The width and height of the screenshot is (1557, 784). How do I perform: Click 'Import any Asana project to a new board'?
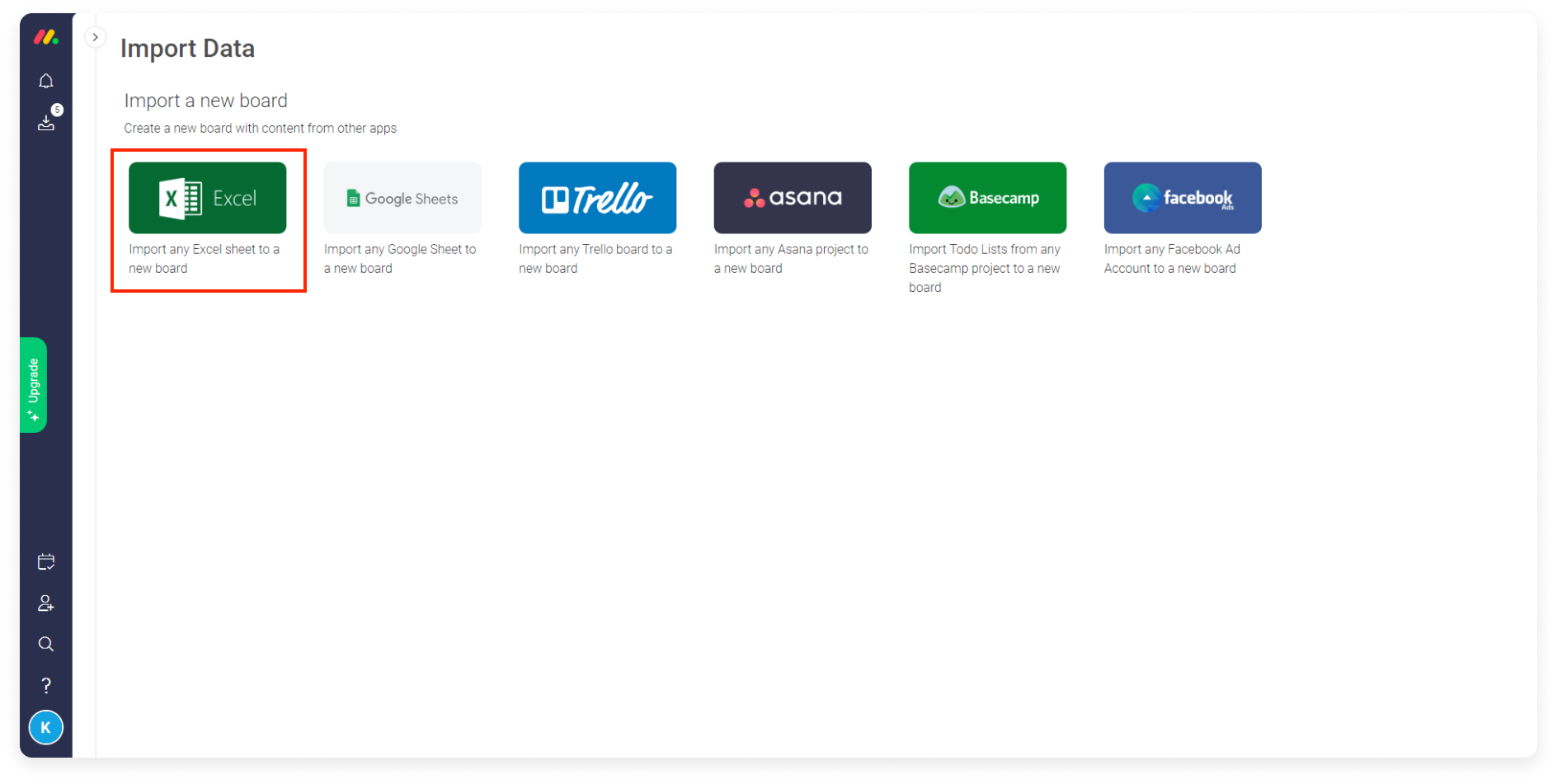pyautogui.click(x=791, y=259)
